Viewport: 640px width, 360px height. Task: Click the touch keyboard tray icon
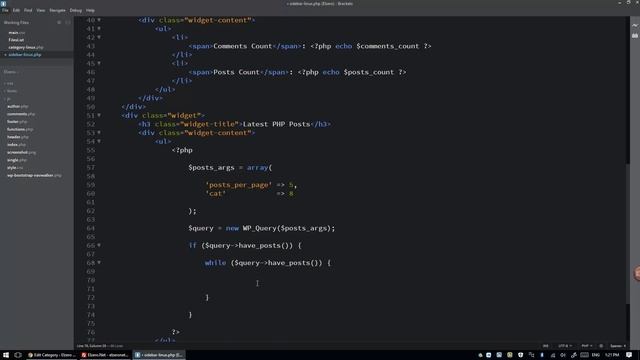point(584,355)
